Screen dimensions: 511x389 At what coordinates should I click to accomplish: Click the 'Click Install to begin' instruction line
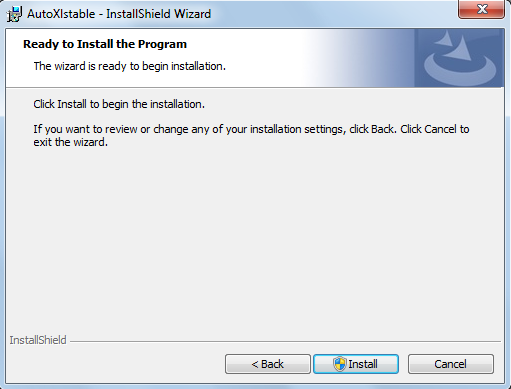(x=119, y=104)
